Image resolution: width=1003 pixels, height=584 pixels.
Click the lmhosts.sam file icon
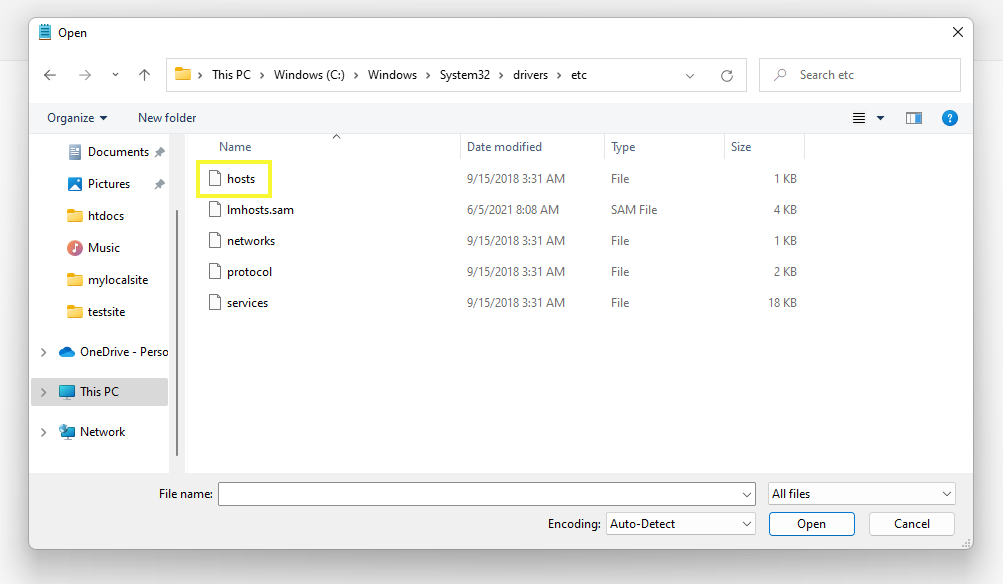[215, 209]
